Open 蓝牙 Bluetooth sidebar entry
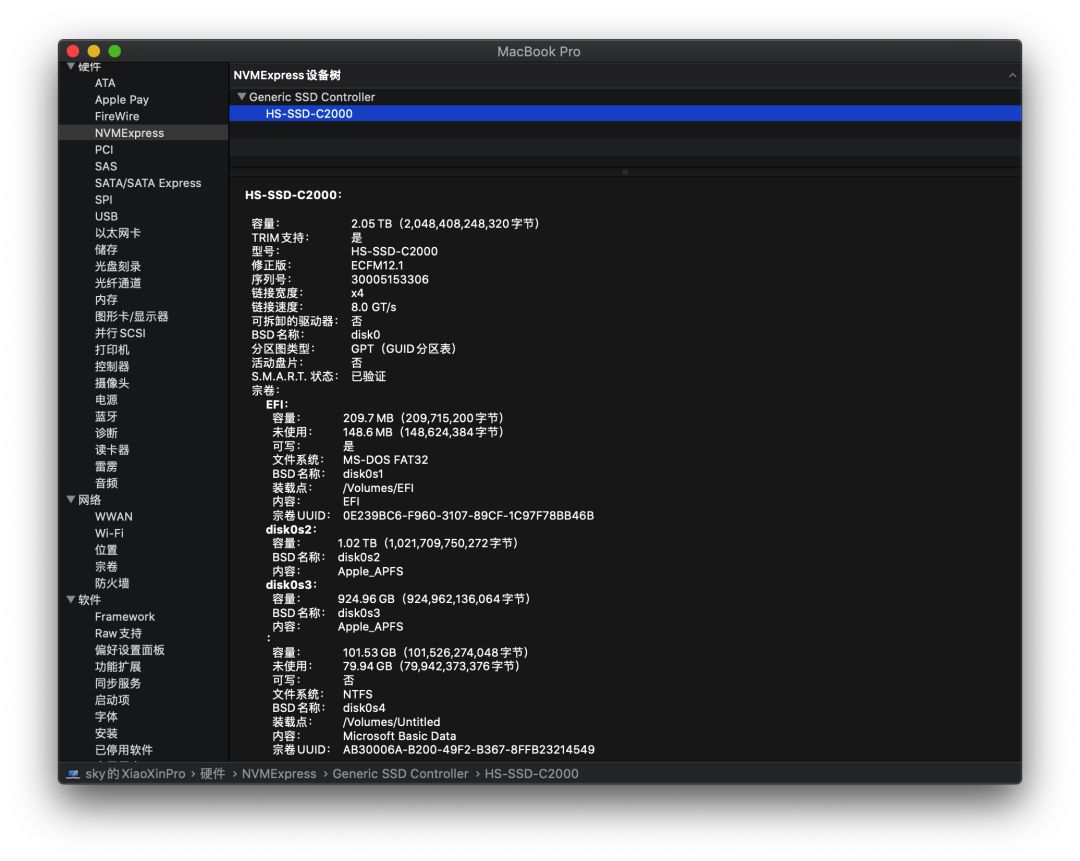 (x=106, y=416)
